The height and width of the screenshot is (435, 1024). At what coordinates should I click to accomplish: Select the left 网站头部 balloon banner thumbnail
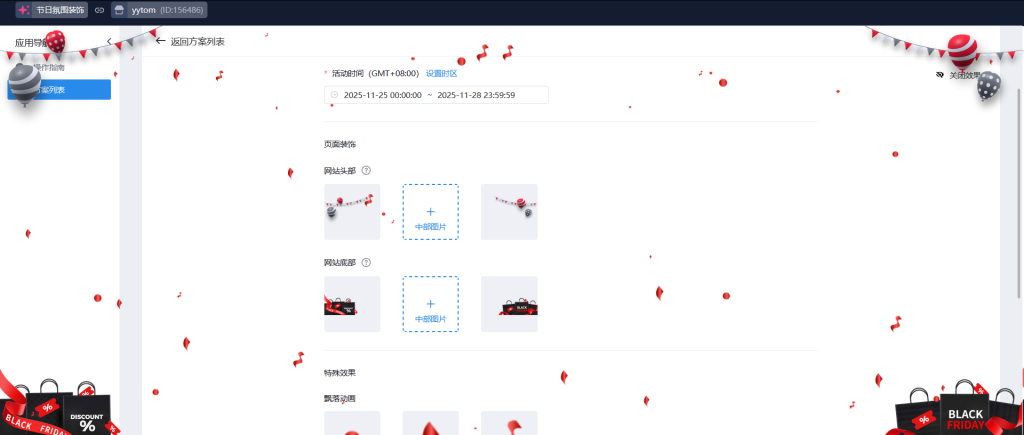click(352, 211)
